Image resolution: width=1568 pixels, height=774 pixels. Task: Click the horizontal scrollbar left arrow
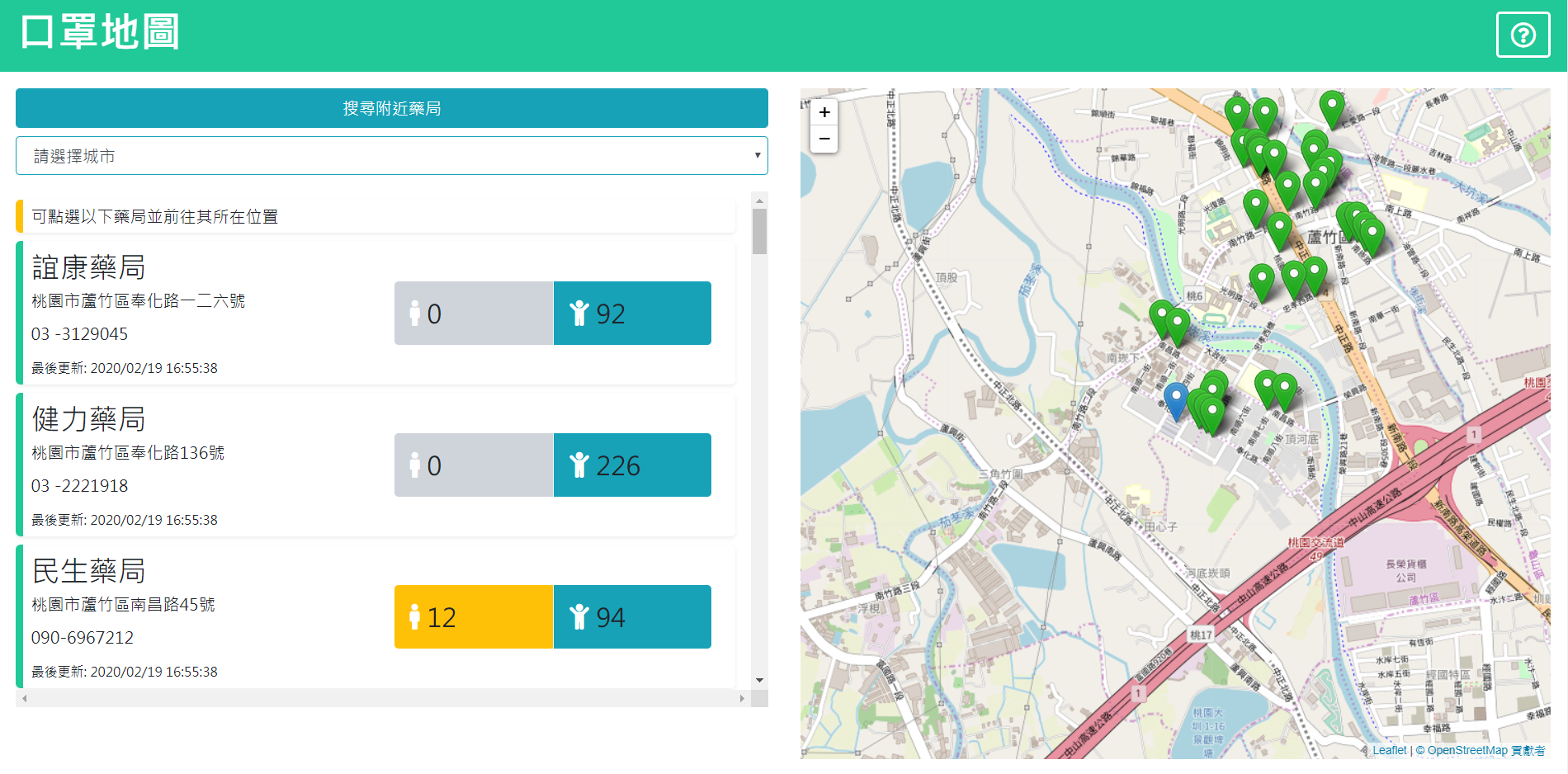pyautogui.click(x=25, y=698)
